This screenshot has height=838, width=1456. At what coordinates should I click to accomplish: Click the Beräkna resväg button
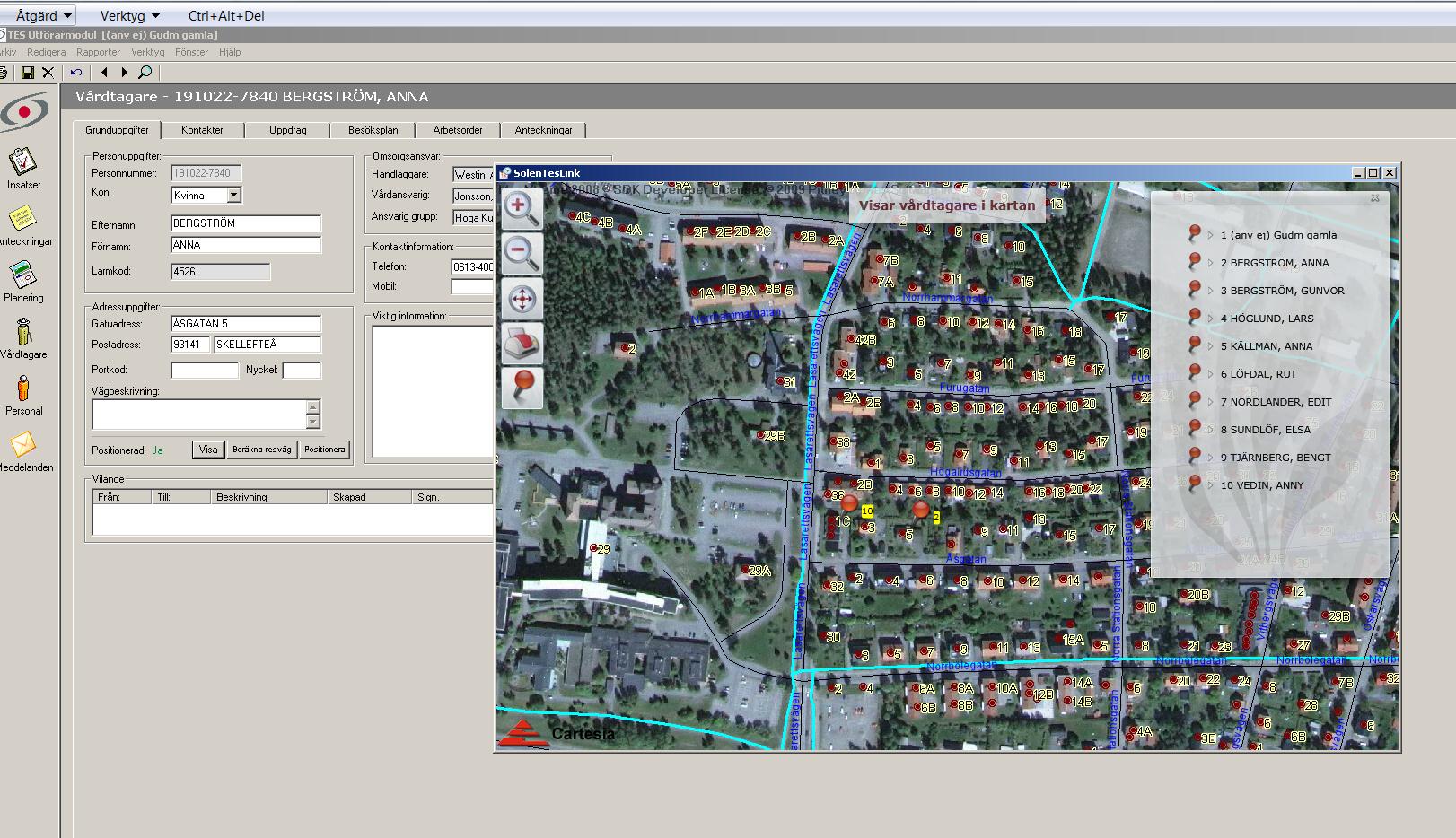[x=262, y=450]
